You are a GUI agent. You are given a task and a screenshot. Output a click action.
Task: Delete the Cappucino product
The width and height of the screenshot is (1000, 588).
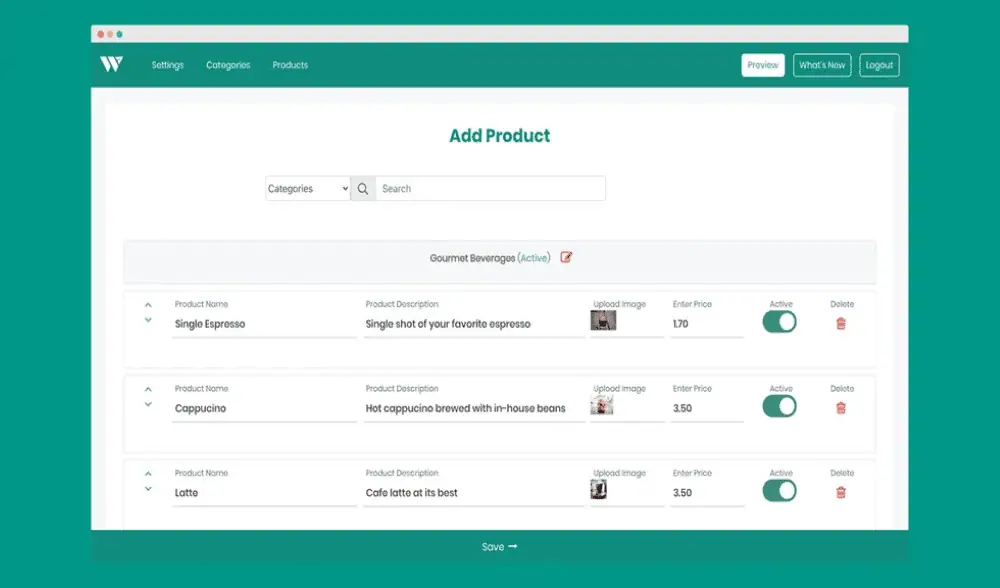click(x=841, y=408)
